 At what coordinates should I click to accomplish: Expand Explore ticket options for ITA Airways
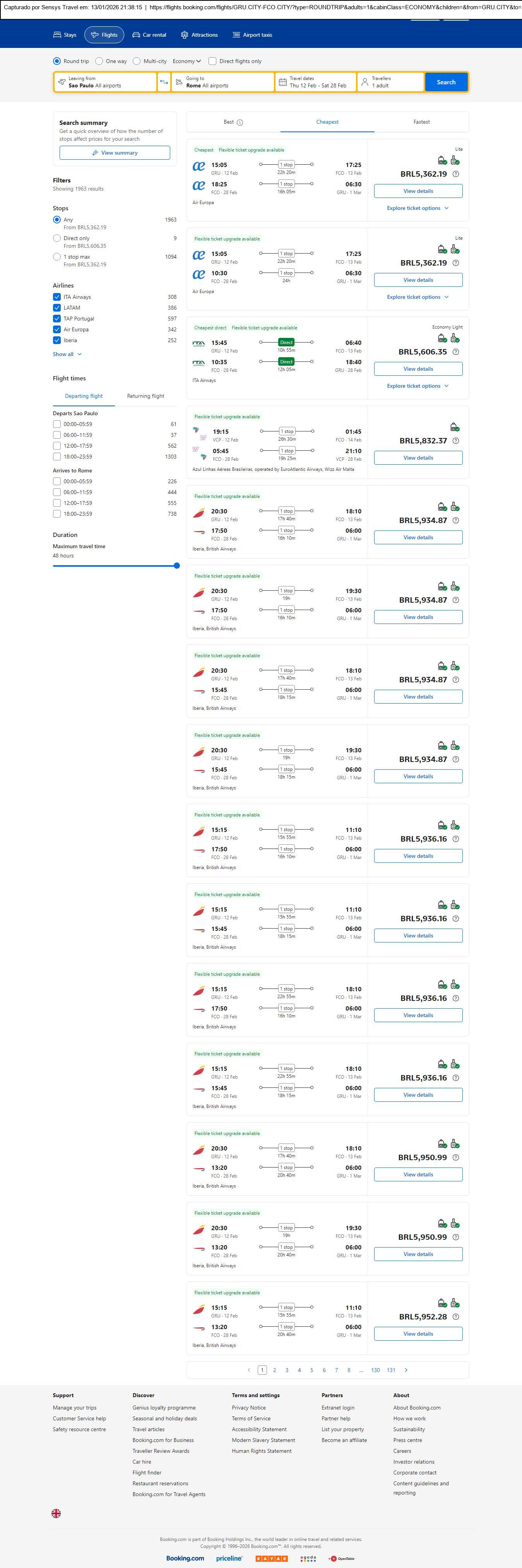pos(418,386)
